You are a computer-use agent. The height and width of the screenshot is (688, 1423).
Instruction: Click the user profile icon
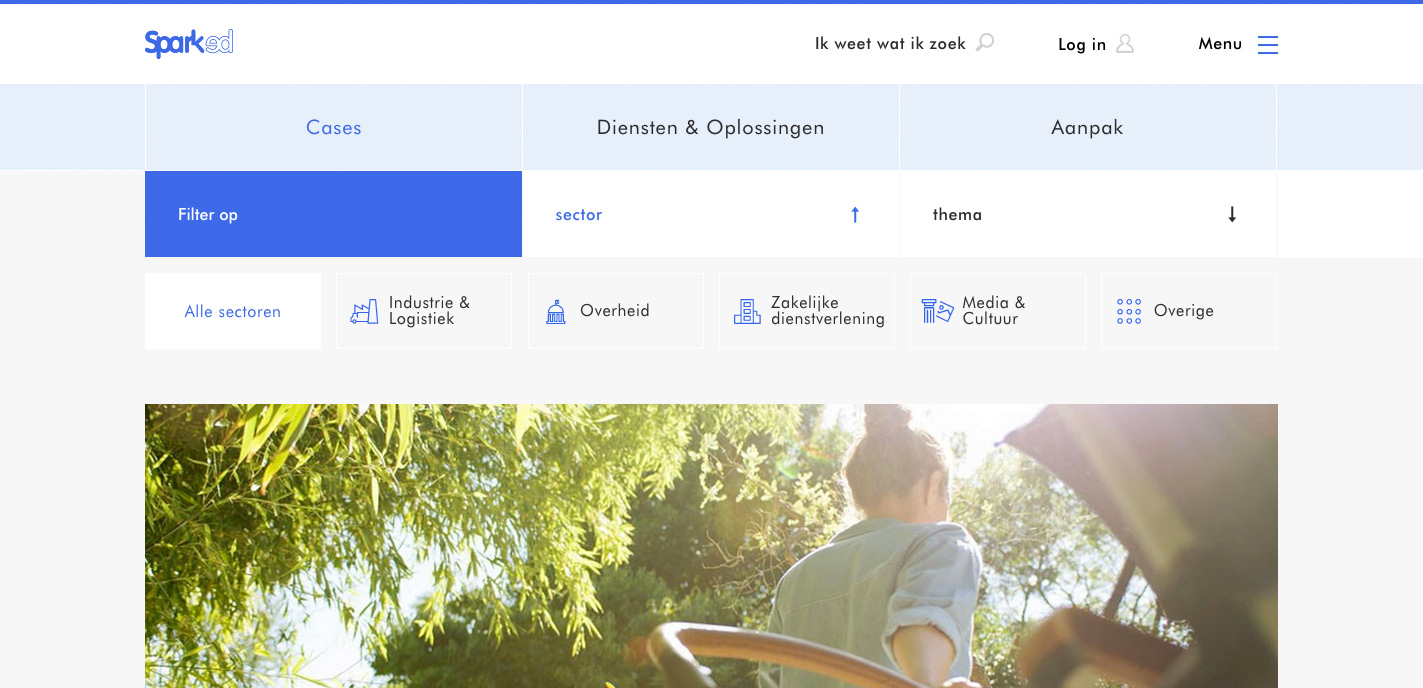coord(1125,44)
